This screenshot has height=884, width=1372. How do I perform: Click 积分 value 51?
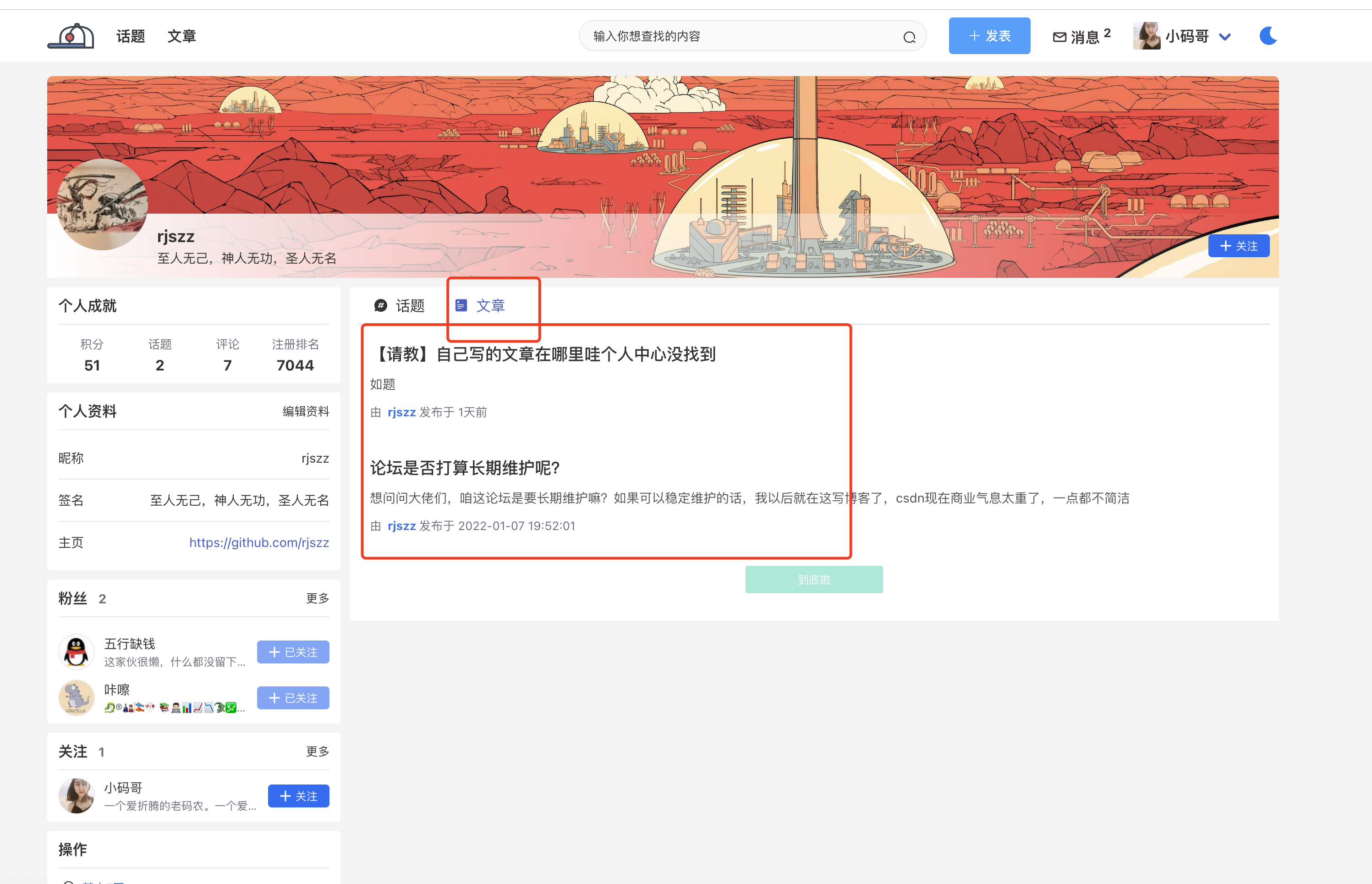click(92, 365)
